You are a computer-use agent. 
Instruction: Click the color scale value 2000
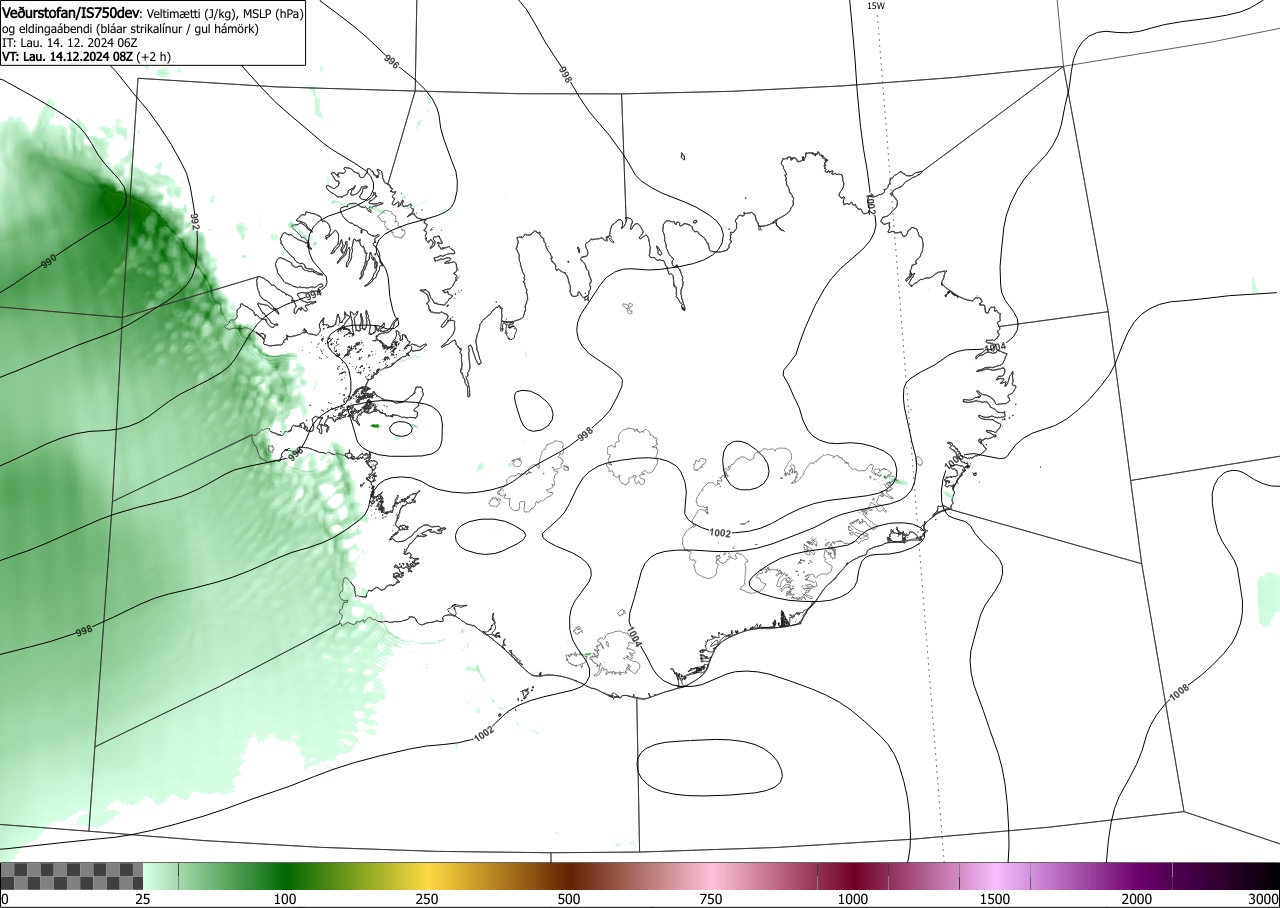point(1137,899)
